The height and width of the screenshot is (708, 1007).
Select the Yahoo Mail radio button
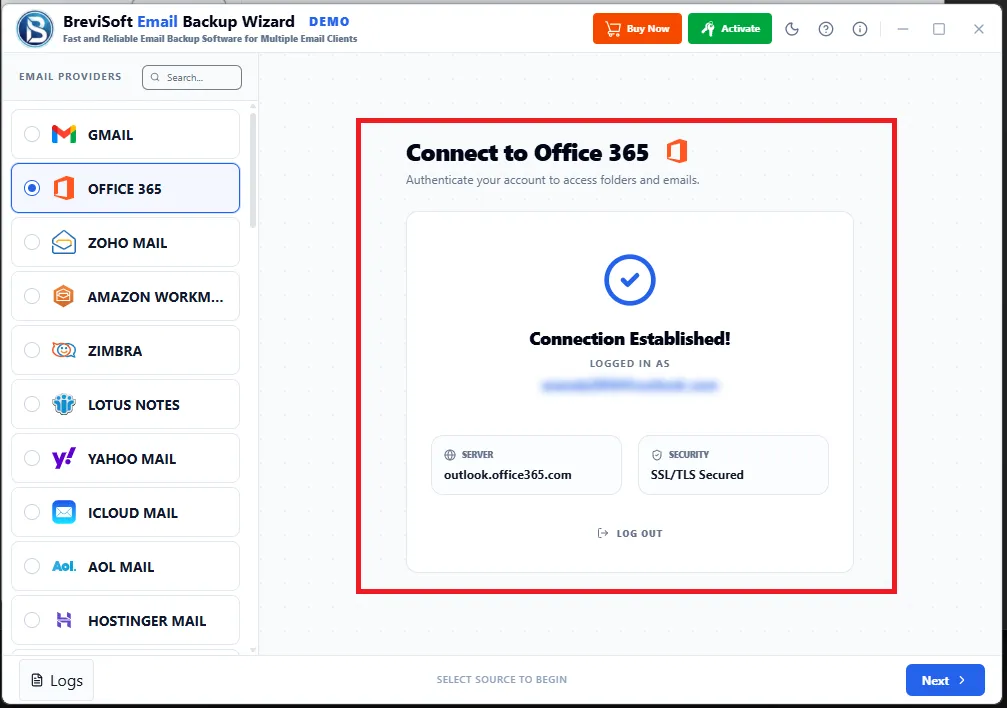click(x=31, y=458)
